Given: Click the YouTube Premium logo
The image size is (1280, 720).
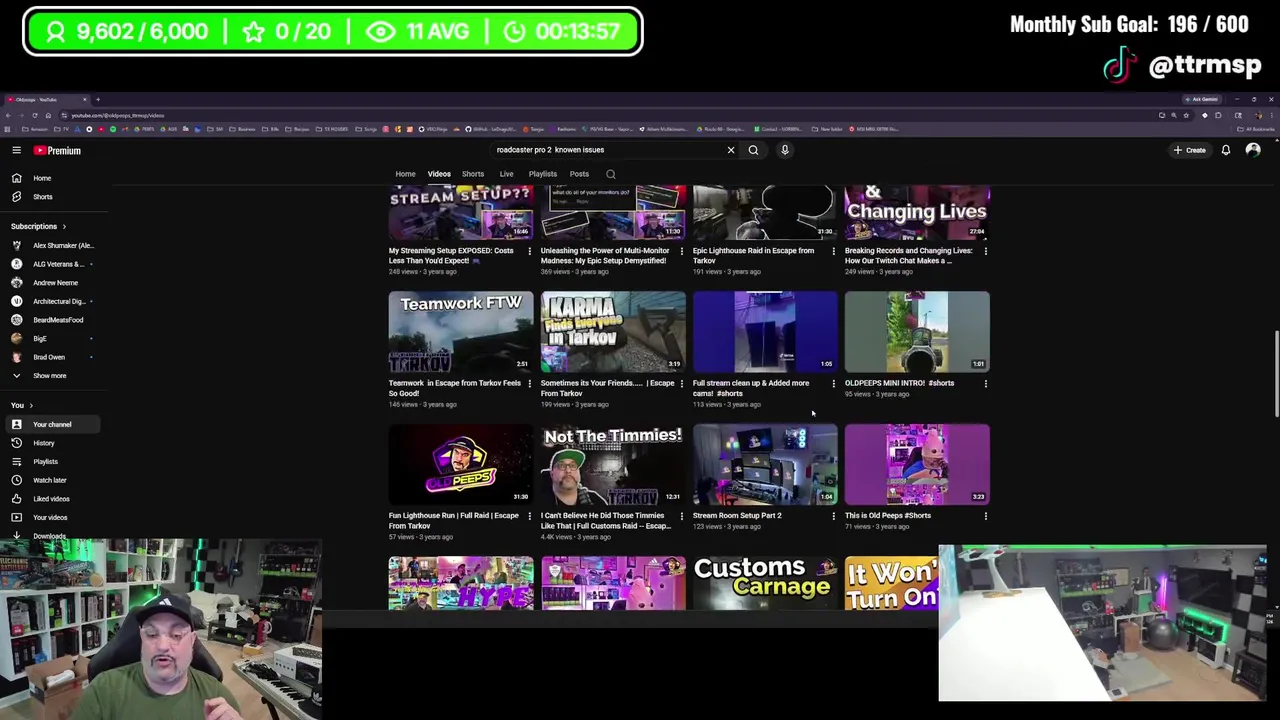Looking at the screenshot, I should click(x=57, y=150).
